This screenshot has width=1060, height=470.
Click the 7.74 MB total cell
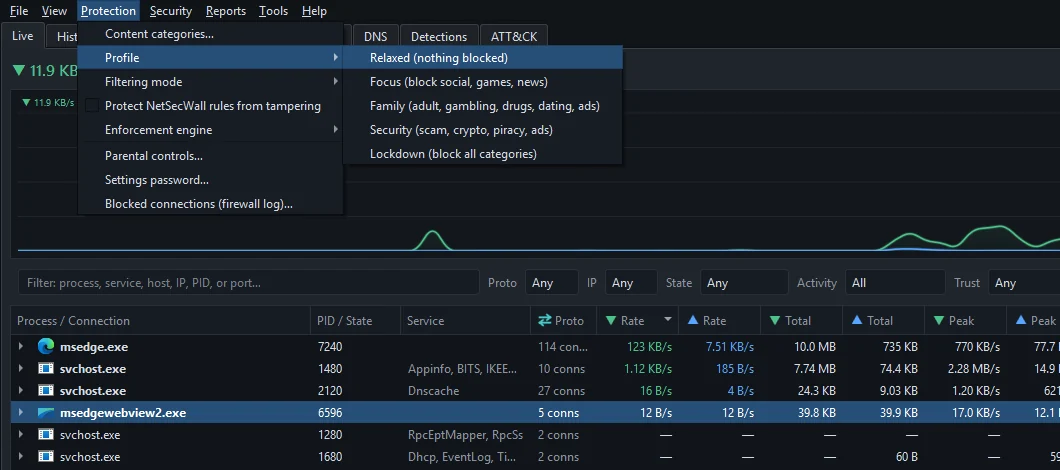coord(813,369)
